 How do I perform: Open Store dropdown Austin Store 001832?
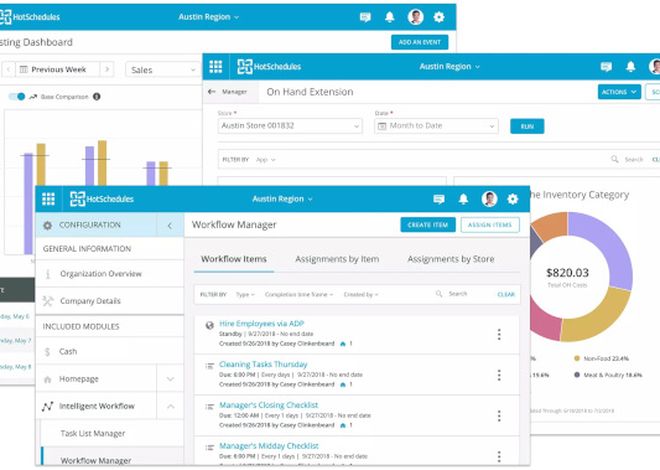click(x=290, y=126)
